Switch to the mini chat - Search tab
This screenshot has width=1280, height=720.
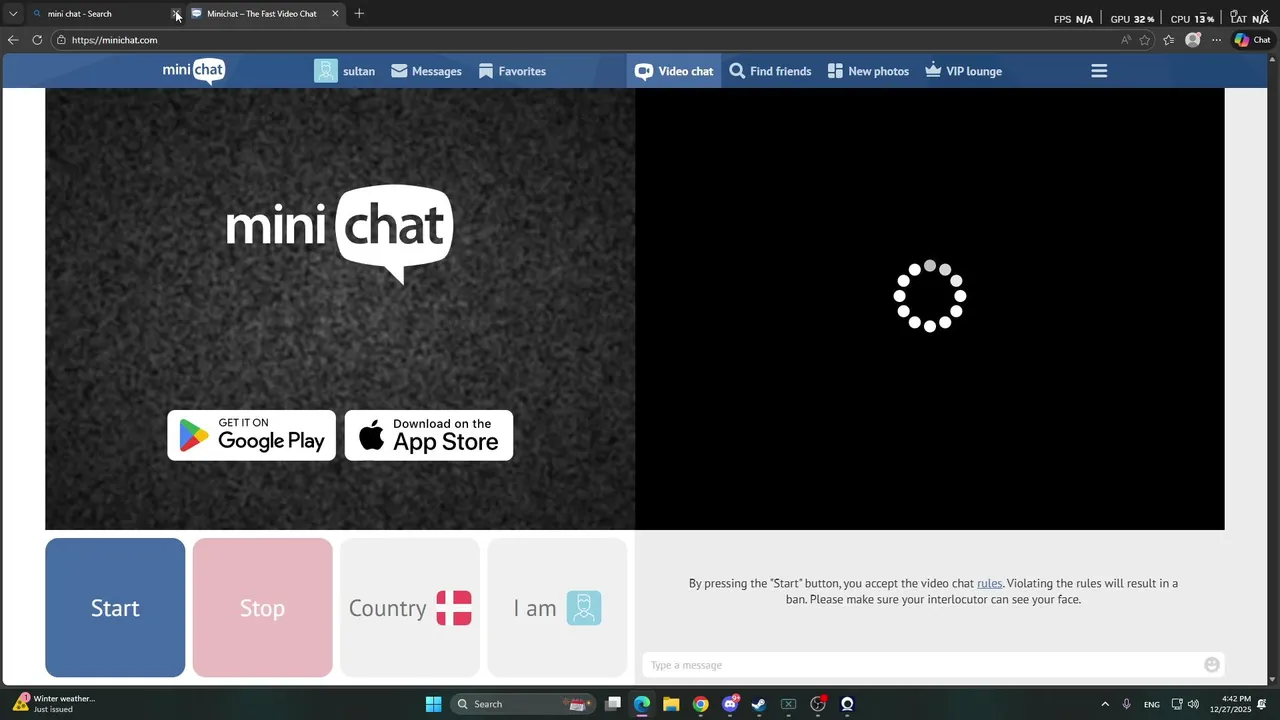click(x=98, y=14)
